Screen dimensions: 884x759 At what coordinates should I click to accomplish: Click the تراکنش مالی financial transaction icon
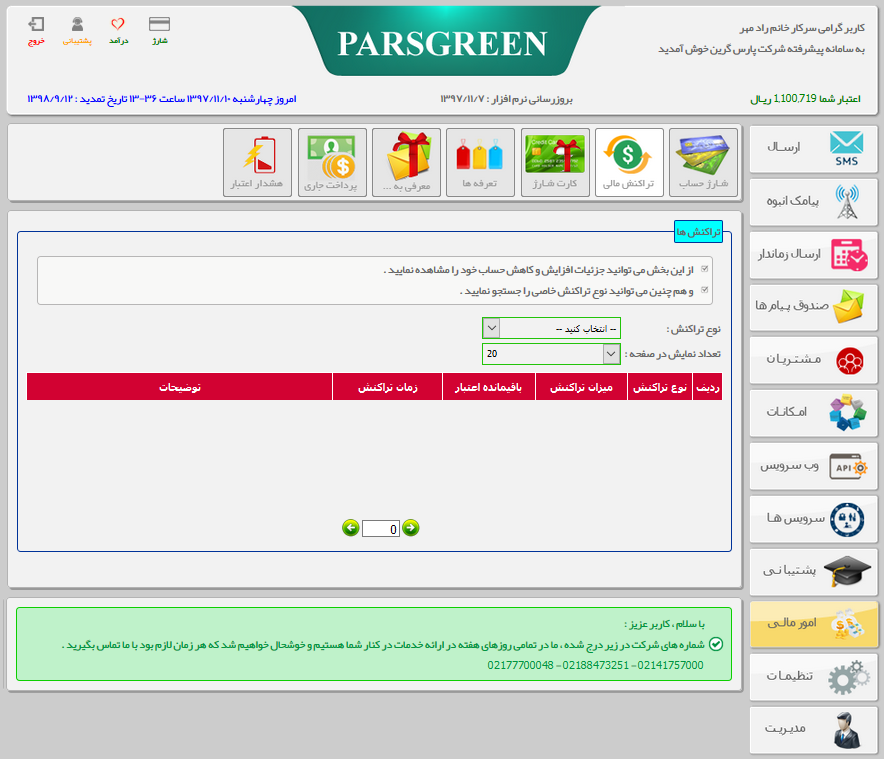[629, 162]
